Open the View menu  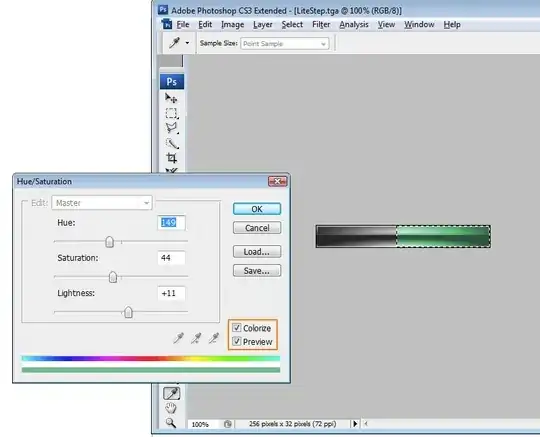coord(386,24)
